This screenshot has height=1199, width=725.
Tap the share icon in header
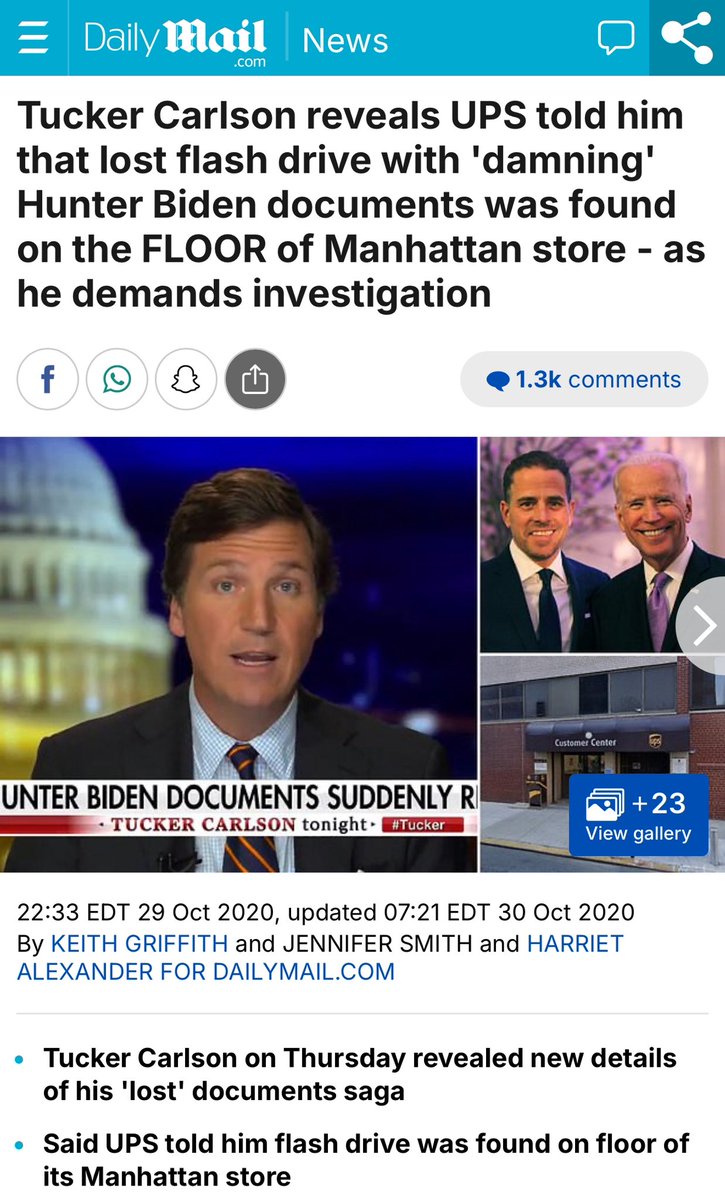coord(687,37)
